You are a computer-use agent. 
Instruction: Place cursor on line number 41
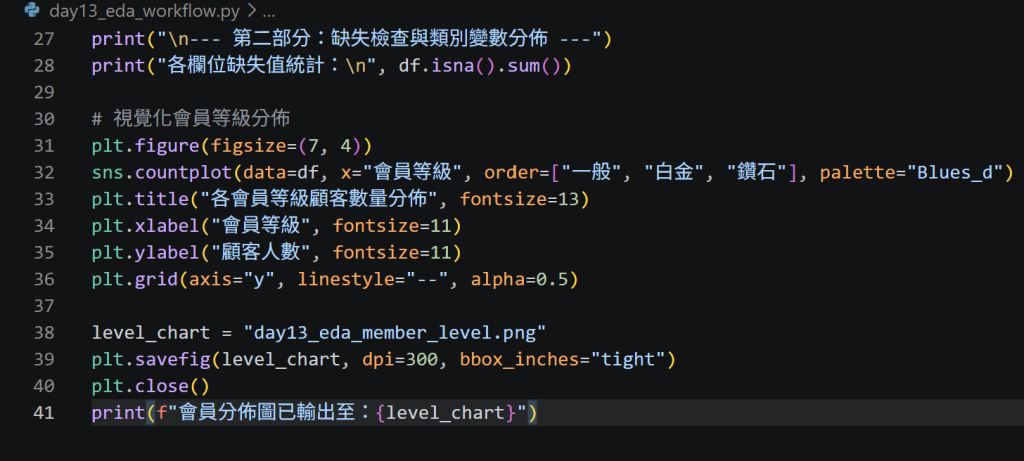pyautogui.click(x=44, y=413)
